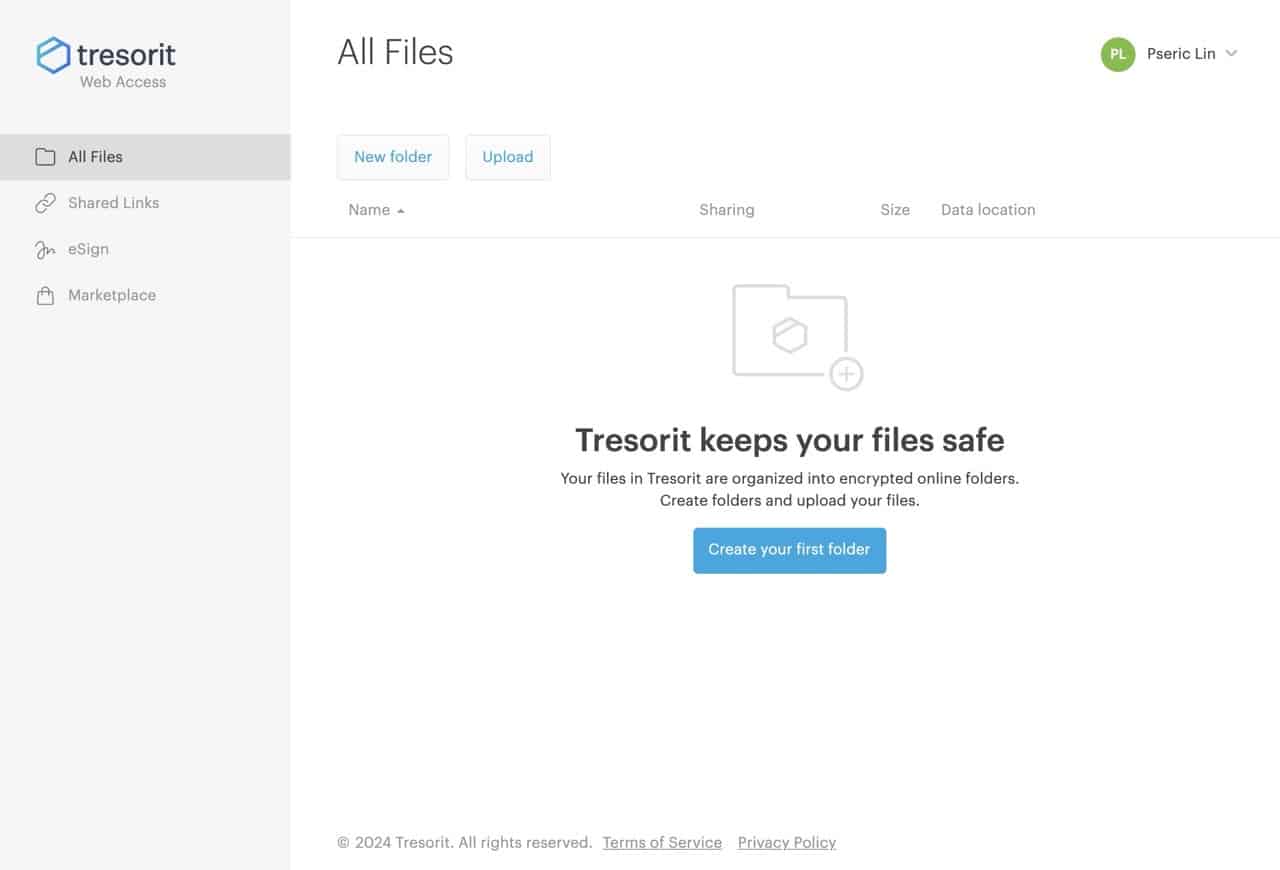
Task: Open the eSign page
Action: coord(145,249)
